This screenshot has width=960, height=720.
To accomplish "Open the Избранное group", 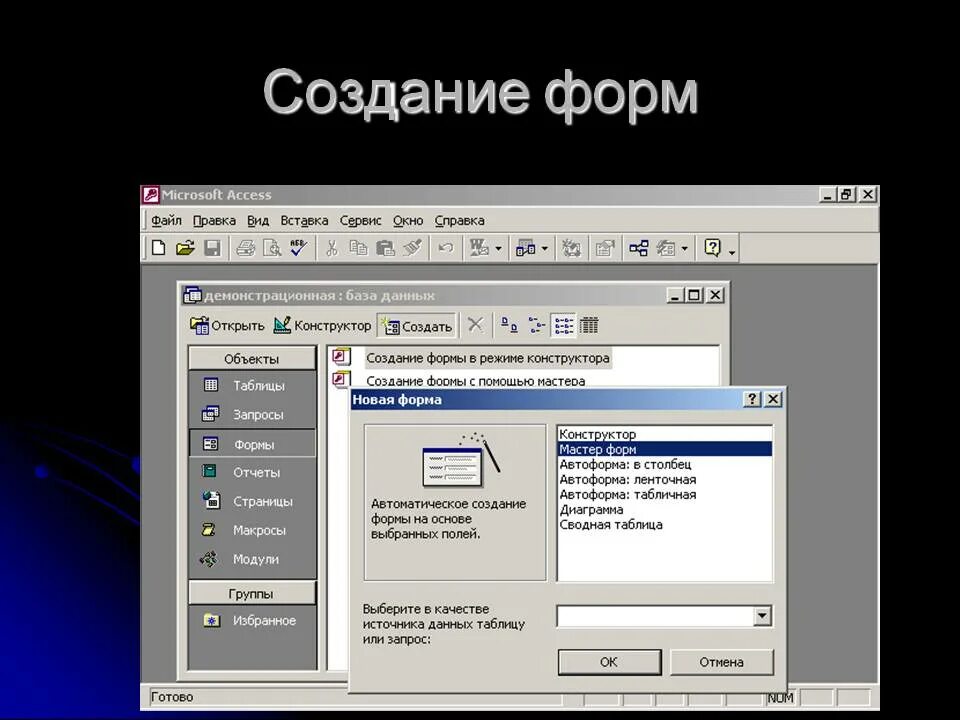I will pos(252,620).
